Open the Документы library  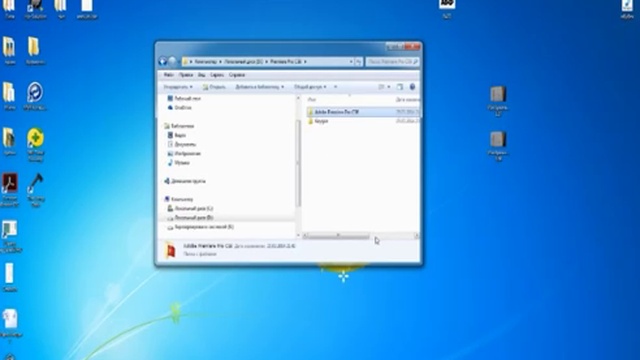click(182, 144)
